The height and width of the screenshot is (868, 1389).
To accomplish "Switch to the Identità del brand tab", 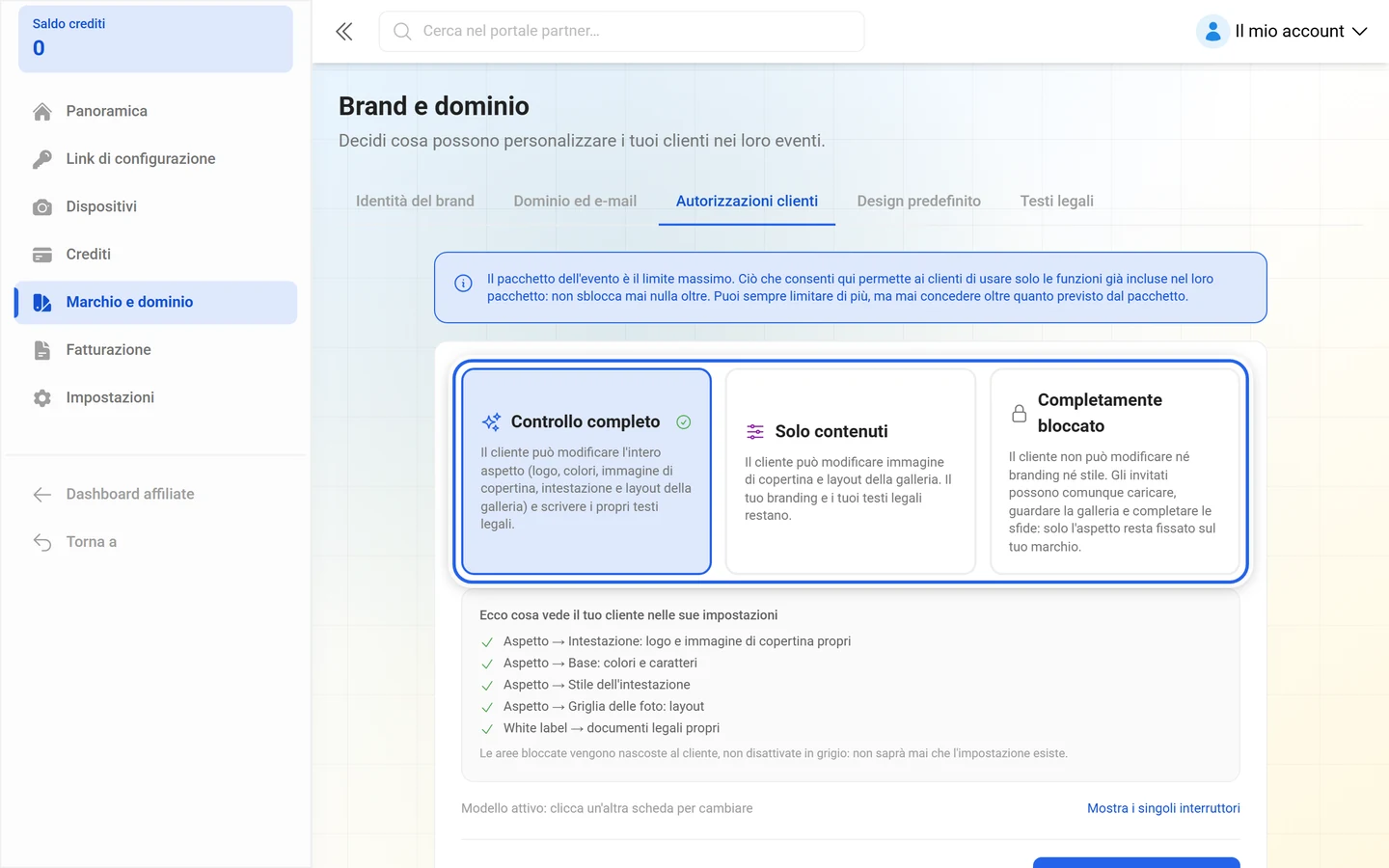I will click(x=415, y=201).
